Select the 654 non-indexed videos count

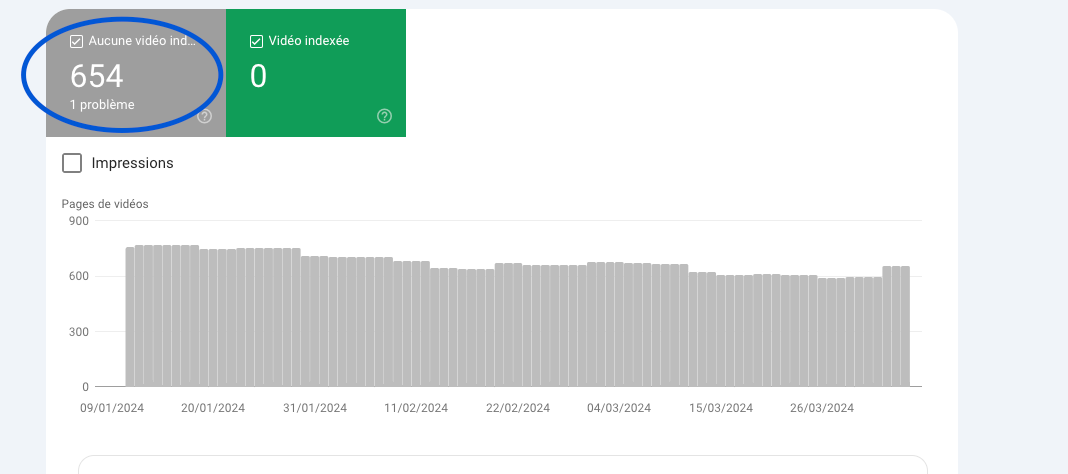[97, 76]
